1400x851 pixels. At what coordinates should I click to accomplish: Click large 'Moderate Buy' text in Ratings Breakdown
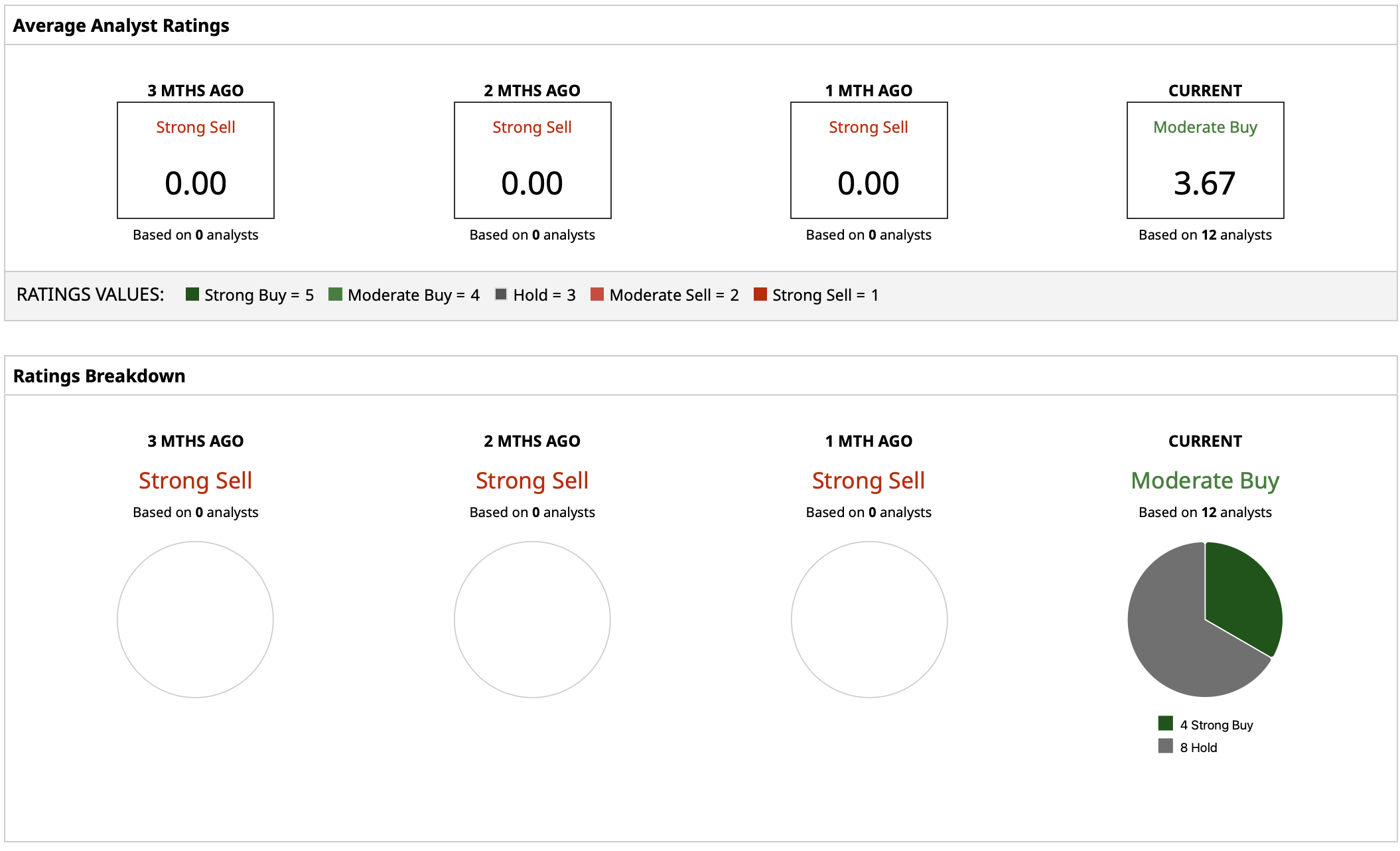(1205, 481)
